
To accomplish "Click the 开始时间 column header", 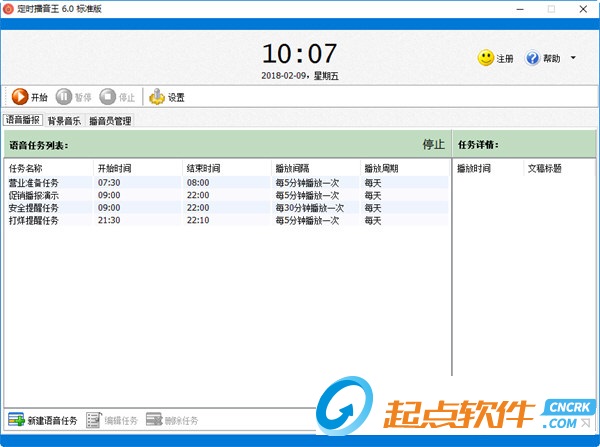I will tap(138, 168).
